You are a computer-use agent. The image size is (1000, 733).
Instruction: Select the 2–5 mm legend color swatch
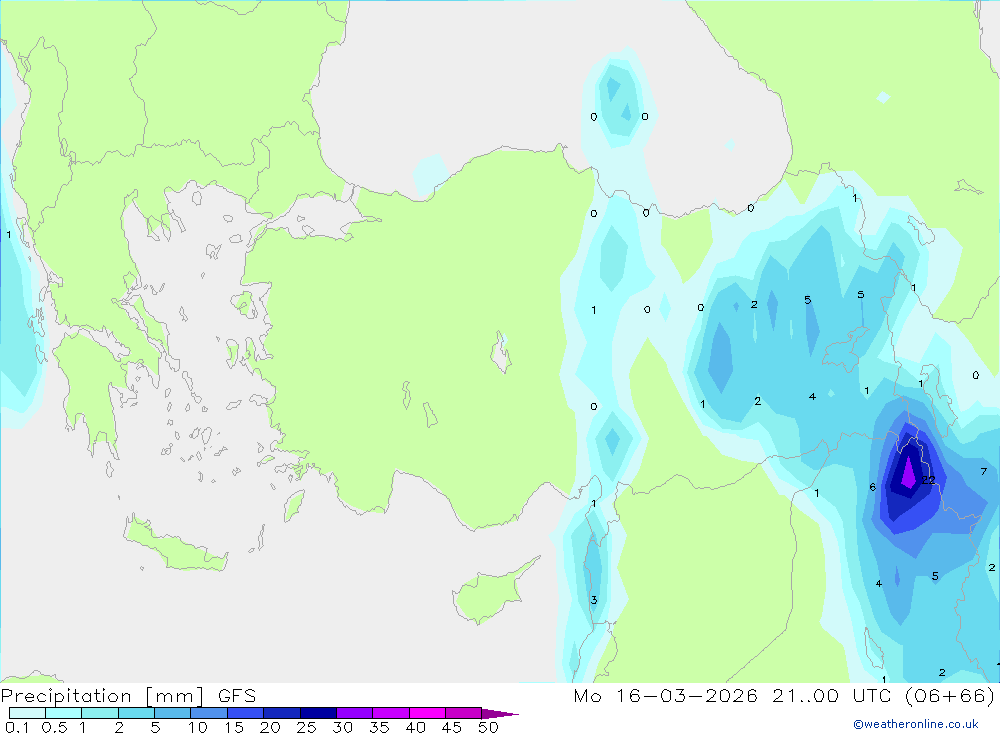point(136,713)
